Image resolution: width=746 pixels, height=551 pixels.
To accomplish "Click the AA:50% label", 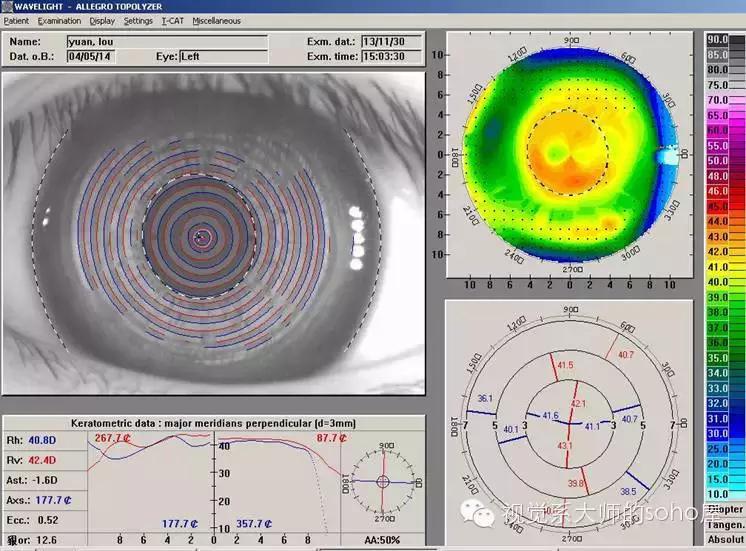I will [x=382, y=540].
